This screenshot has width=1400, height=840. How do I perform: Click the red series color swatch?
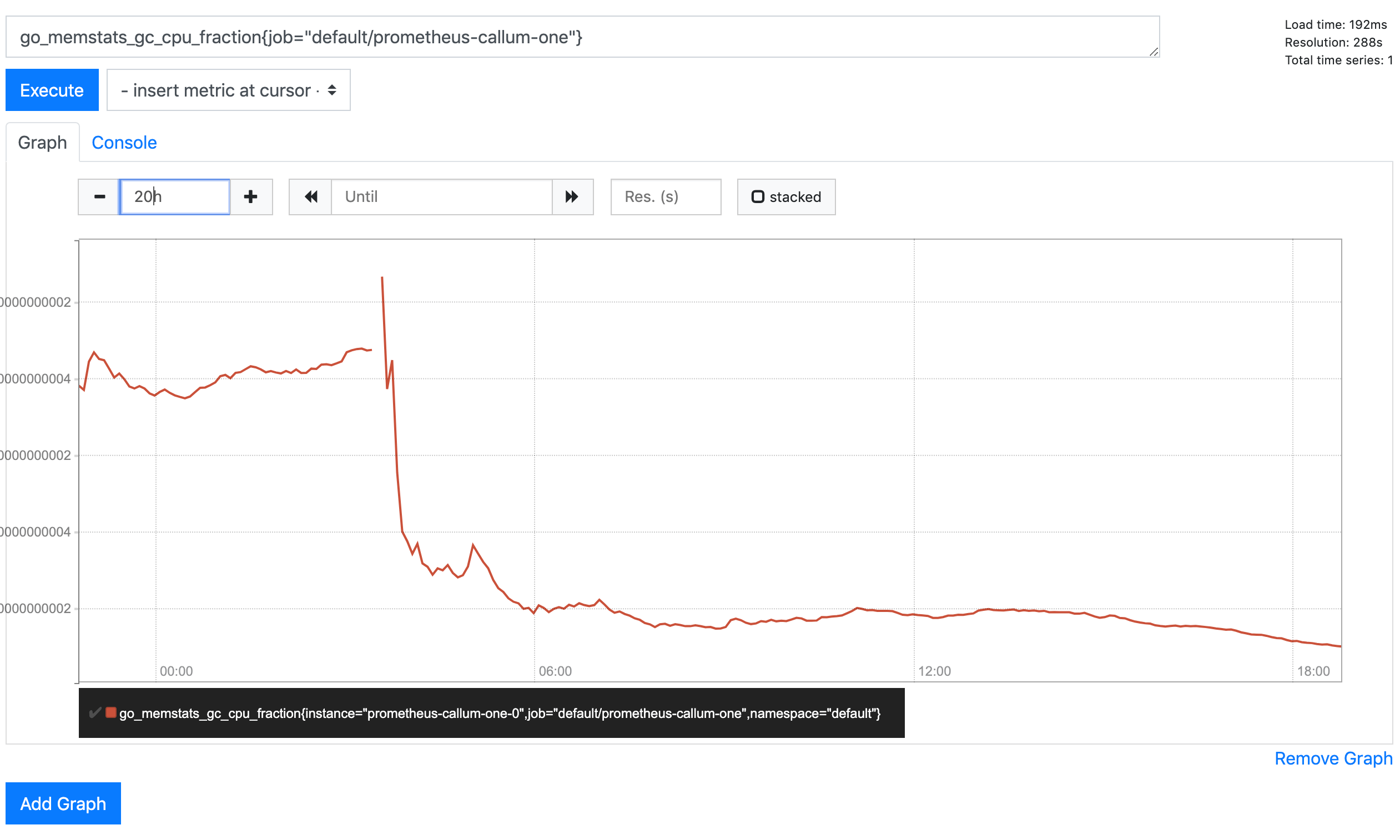(x=111, y=712)
